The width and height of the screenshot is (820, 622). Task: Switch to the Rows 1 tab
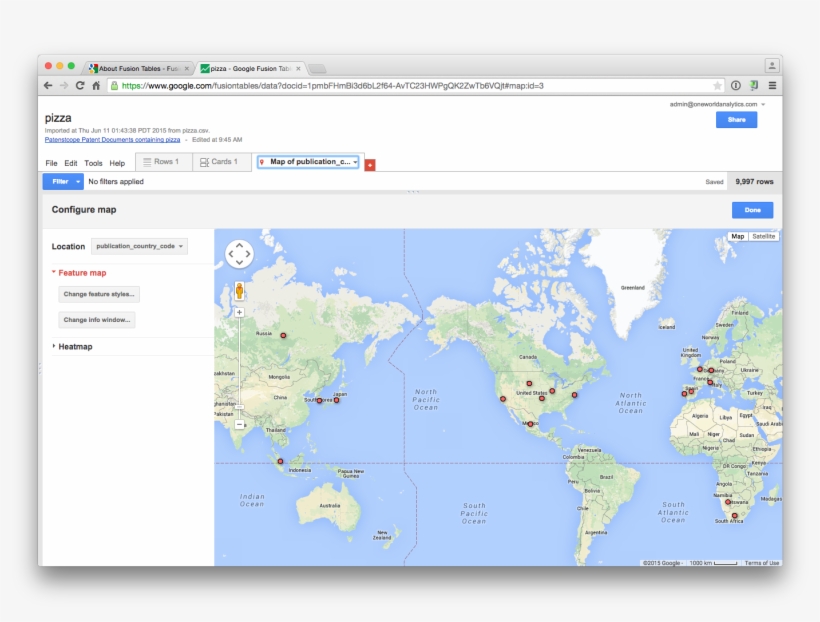tap(163, 161)
